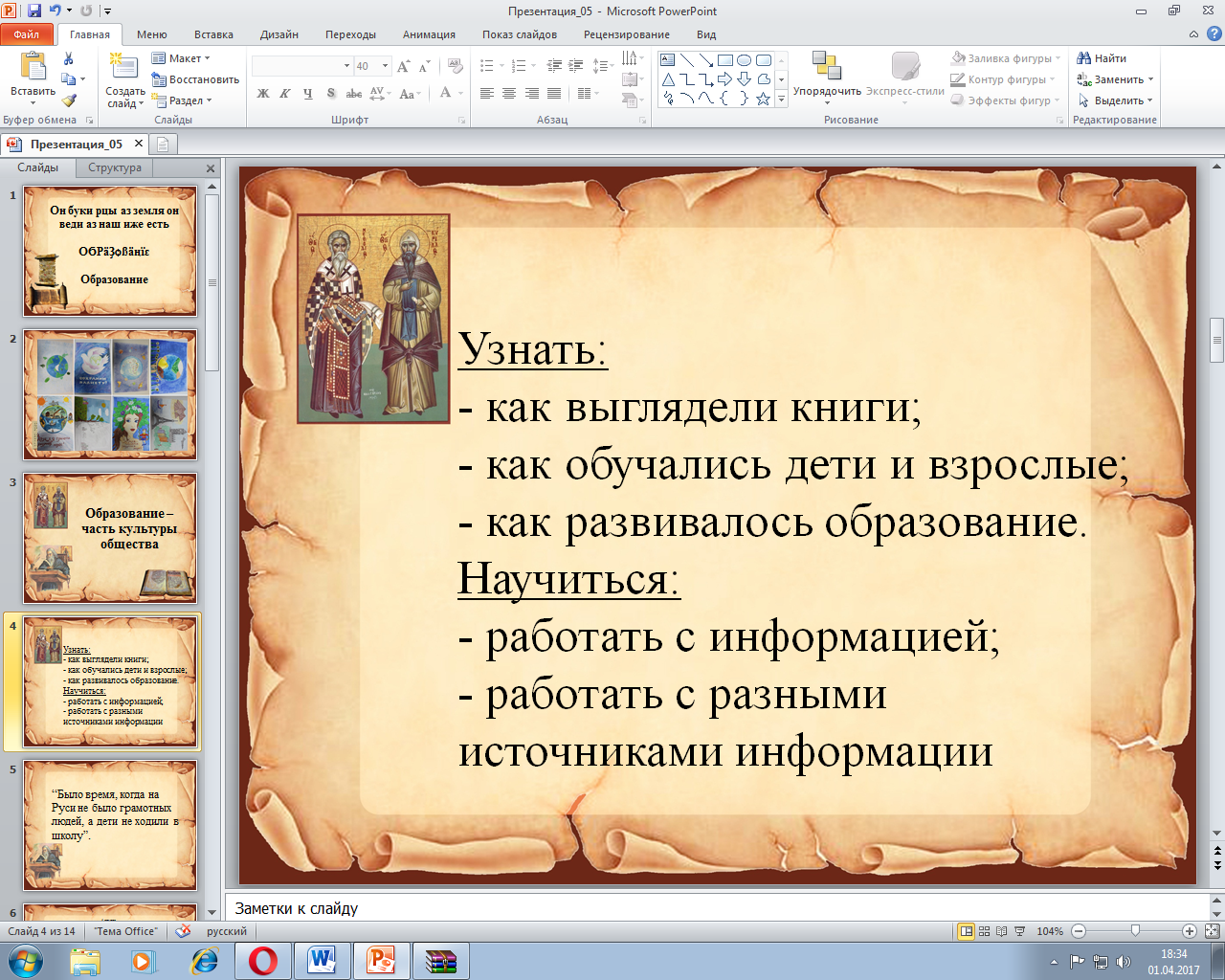Click the spell check icon in status bar
This screenshot has height=980, width=1225.
click(183, 931)
